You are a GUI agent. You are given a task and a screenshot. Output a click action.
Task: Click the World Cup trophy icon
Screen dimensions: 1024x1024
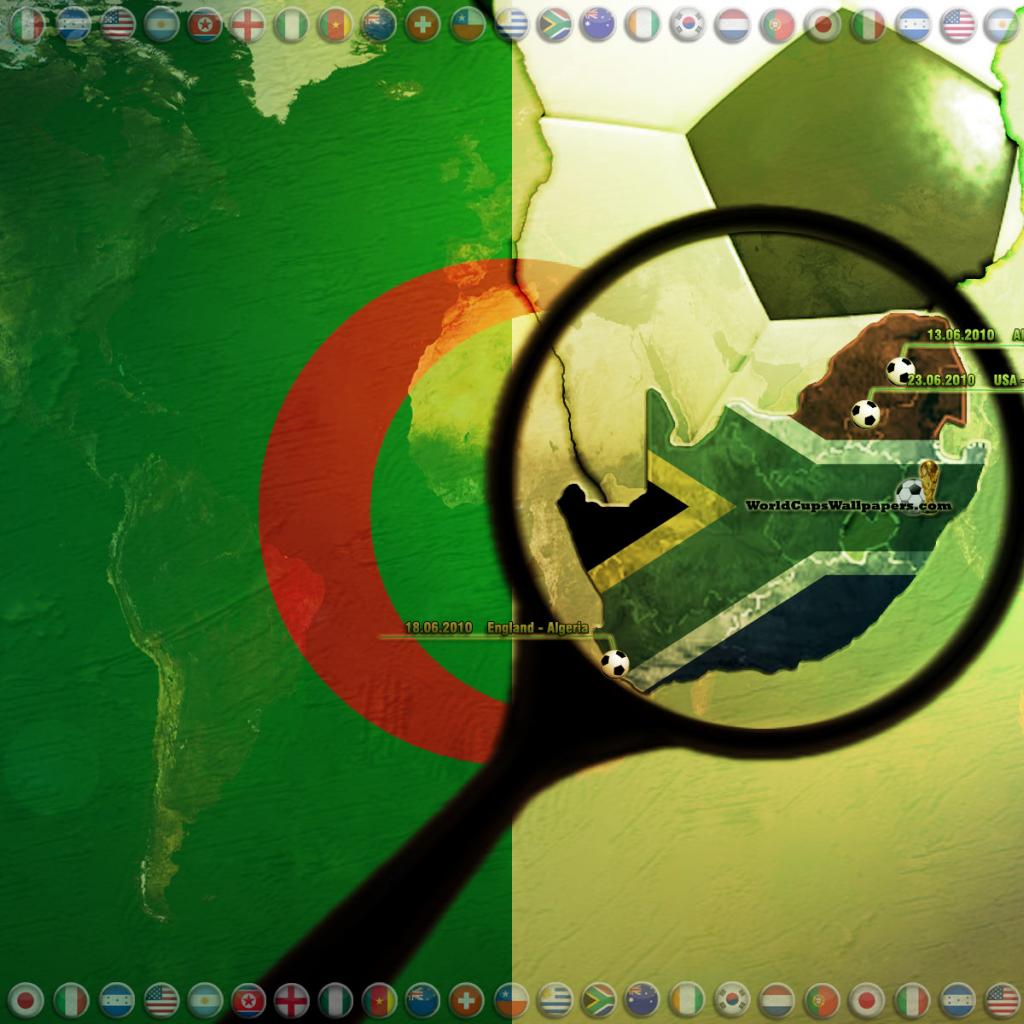[x=931, y=481]
